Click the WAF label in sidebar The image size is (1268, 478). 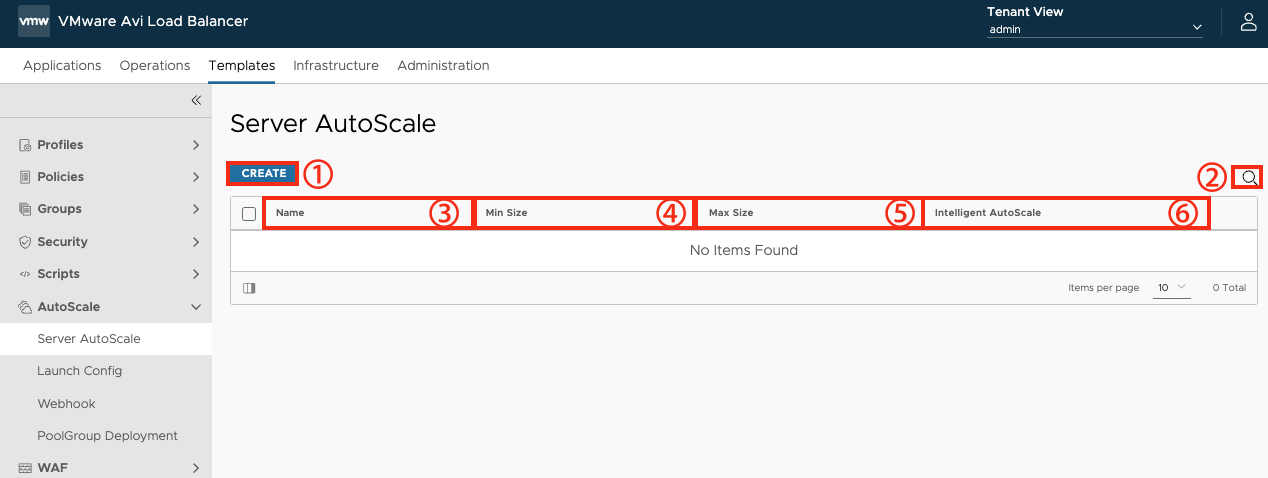point(52,468)
